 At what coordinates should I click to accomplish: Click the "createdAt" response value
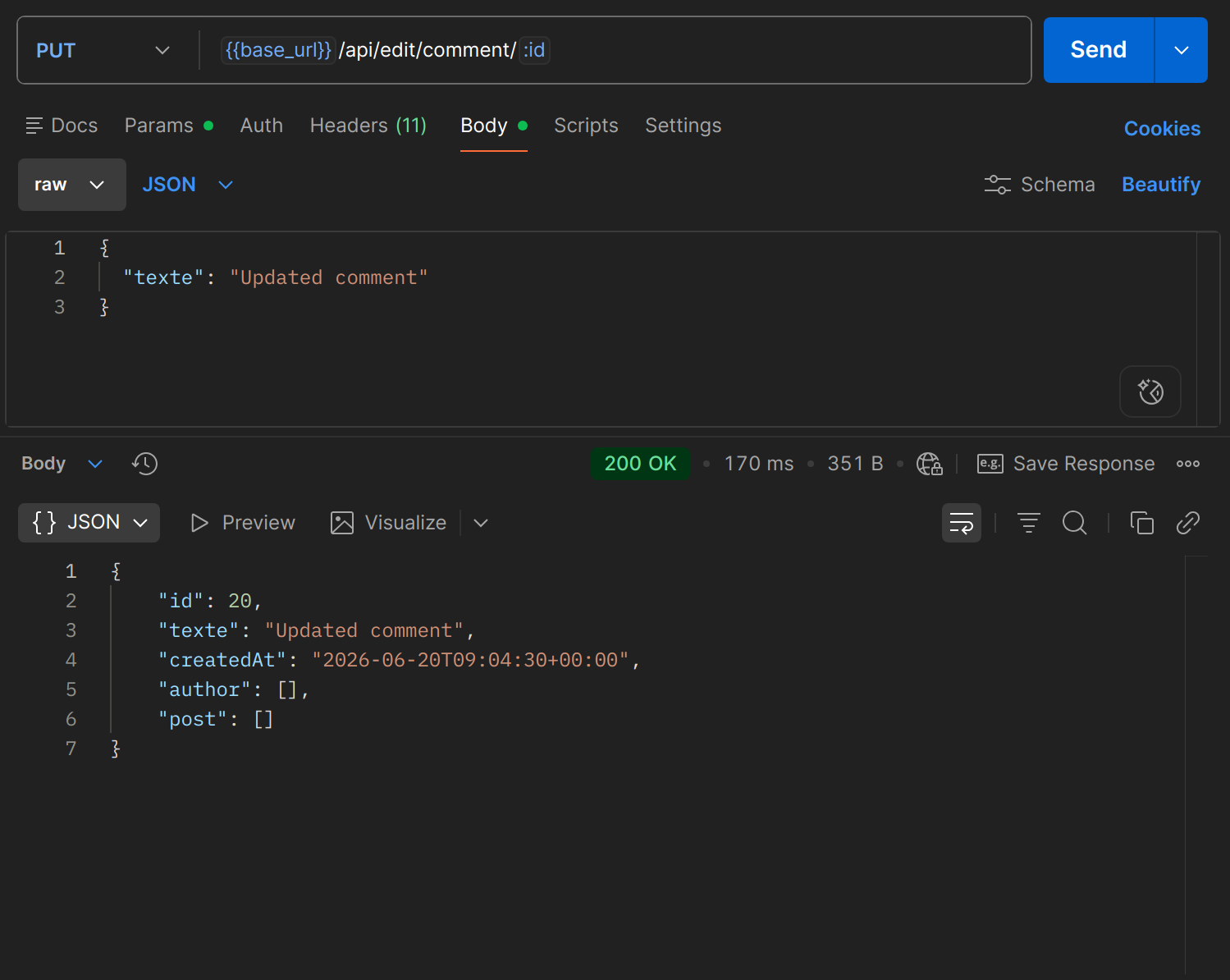(470, 660)
